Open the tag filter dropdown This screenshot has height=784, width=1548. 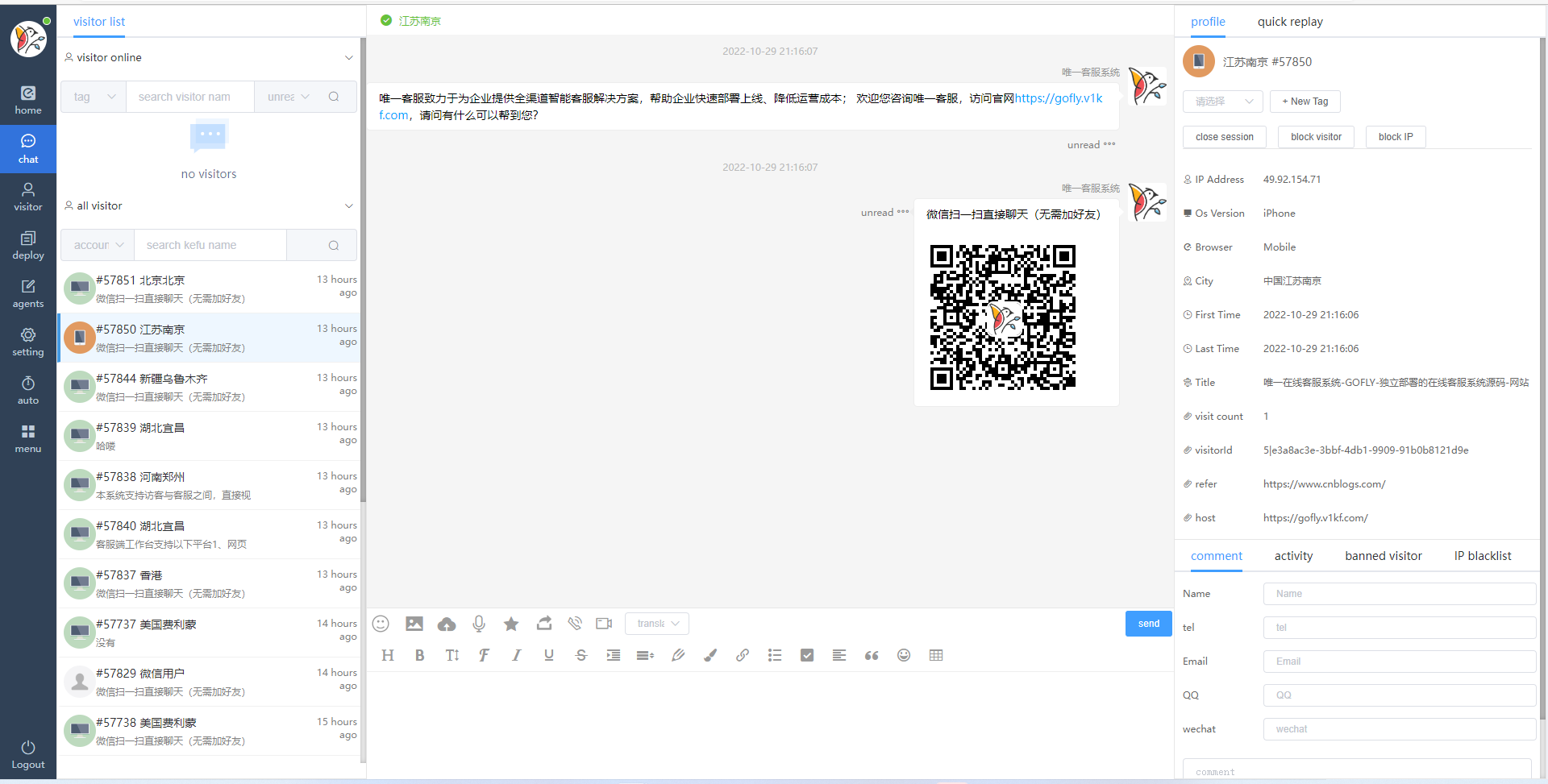point(94,97)
